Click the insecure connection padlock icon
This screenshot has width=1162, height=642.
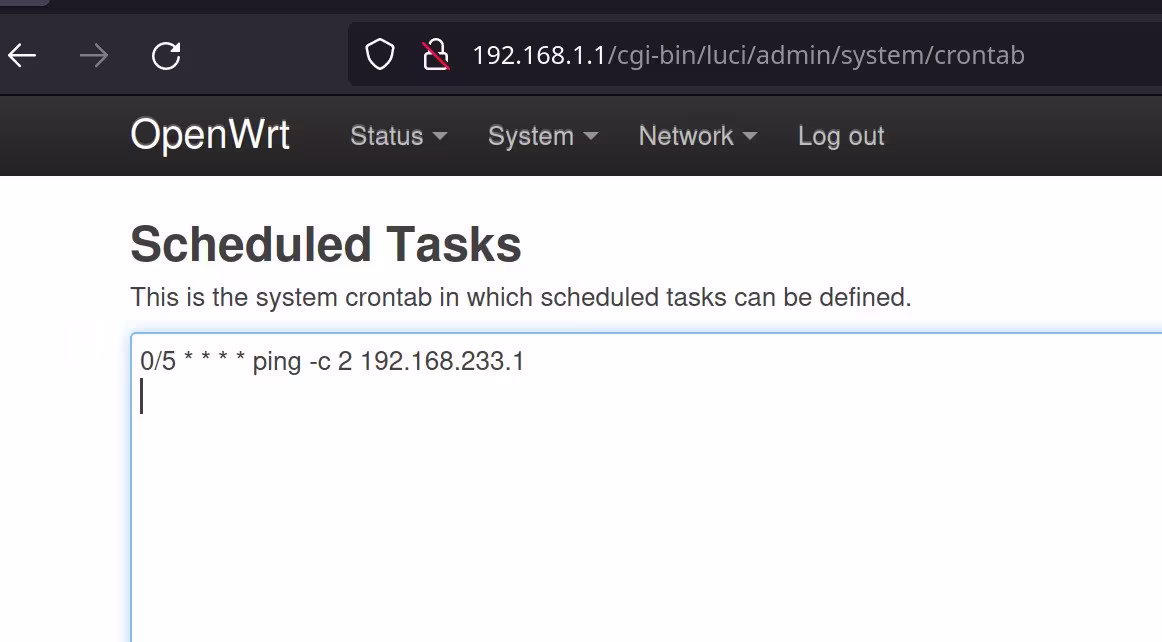(x=436, y=55)
